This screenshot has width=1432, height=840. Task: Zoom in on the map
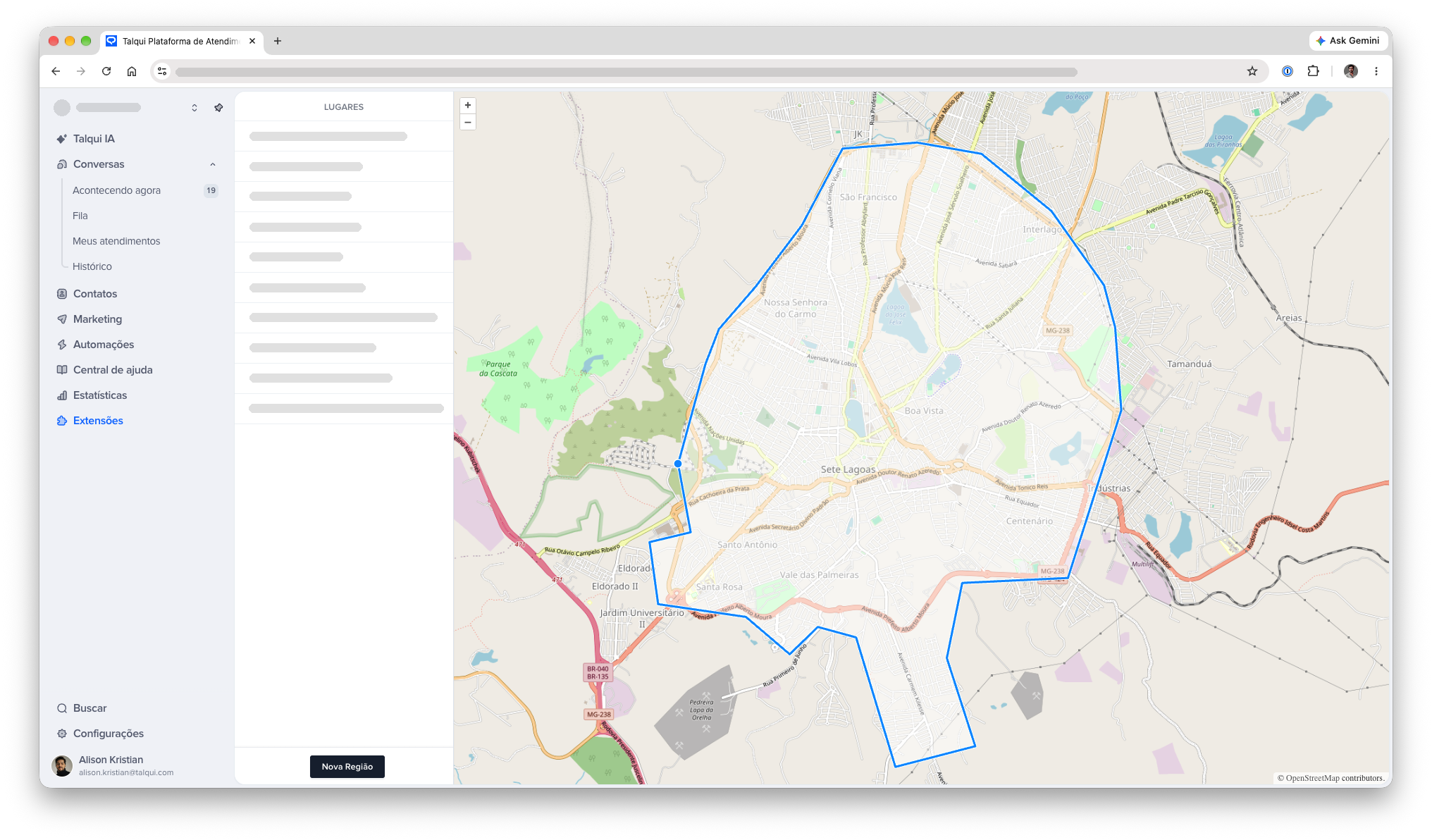pos(467,106)
